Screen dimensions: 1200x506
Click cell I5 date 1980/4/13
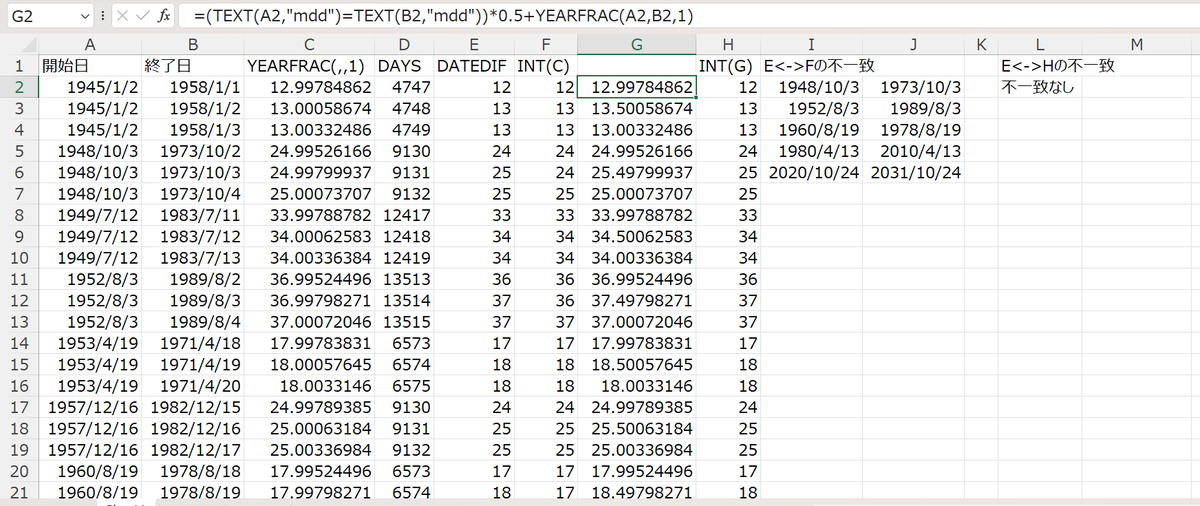(x=812, y=152)
